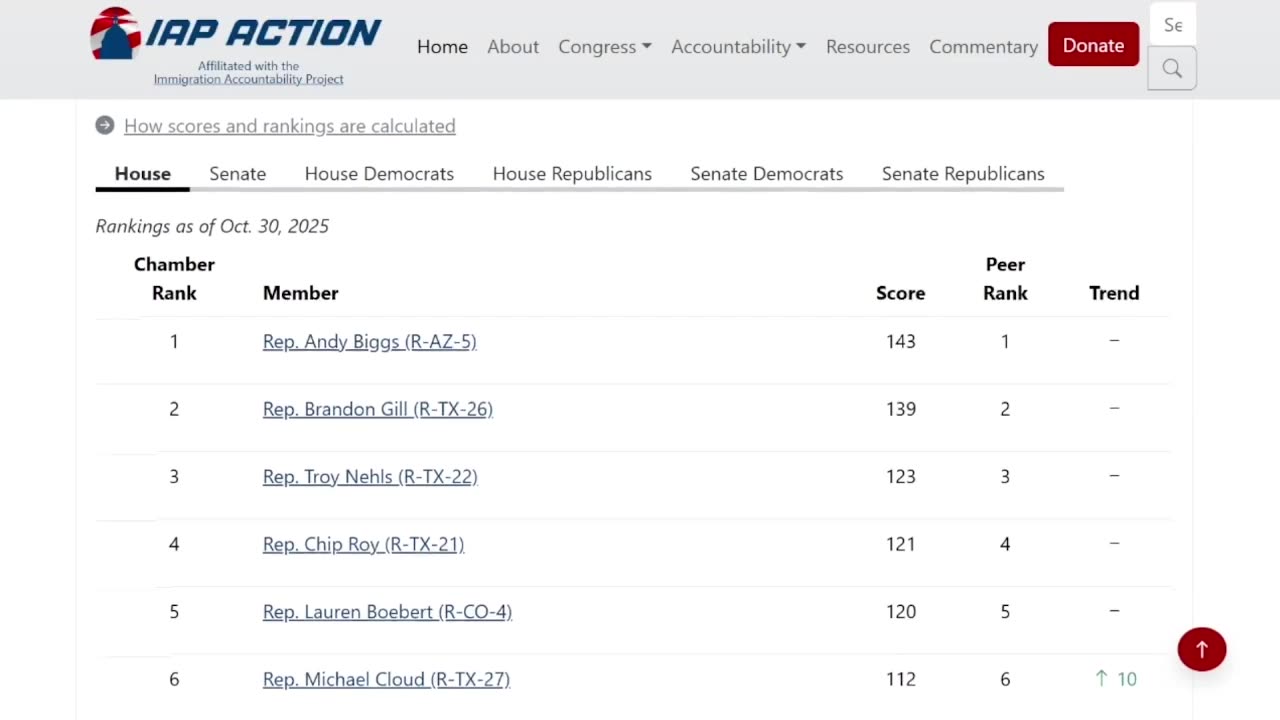The width and height of the screenshot is (1280, 720).
Task: Navigate to Commentary
Action: [x=983, y=47]
